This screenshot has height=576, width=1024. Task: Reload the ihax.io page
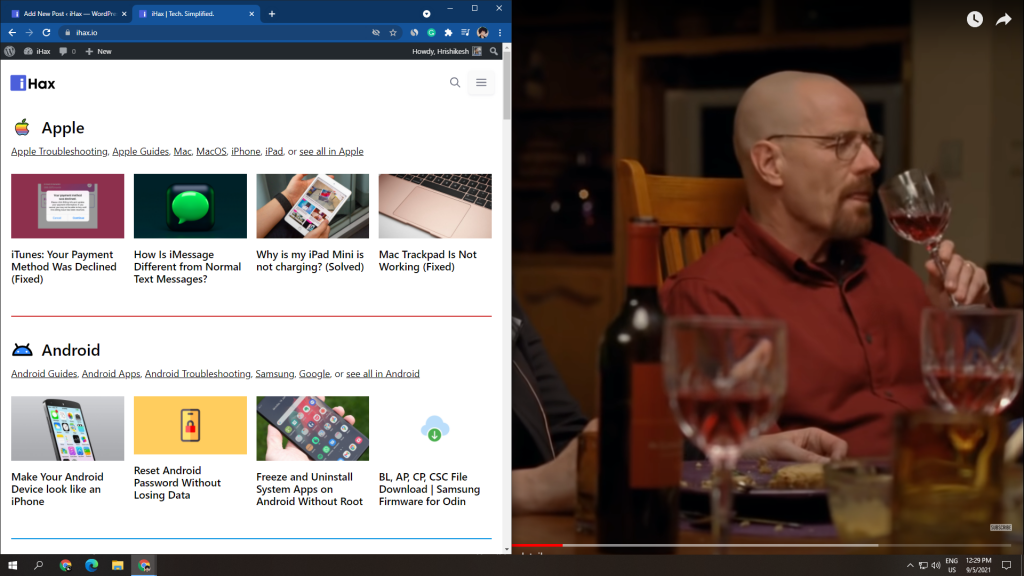(46, 32)
